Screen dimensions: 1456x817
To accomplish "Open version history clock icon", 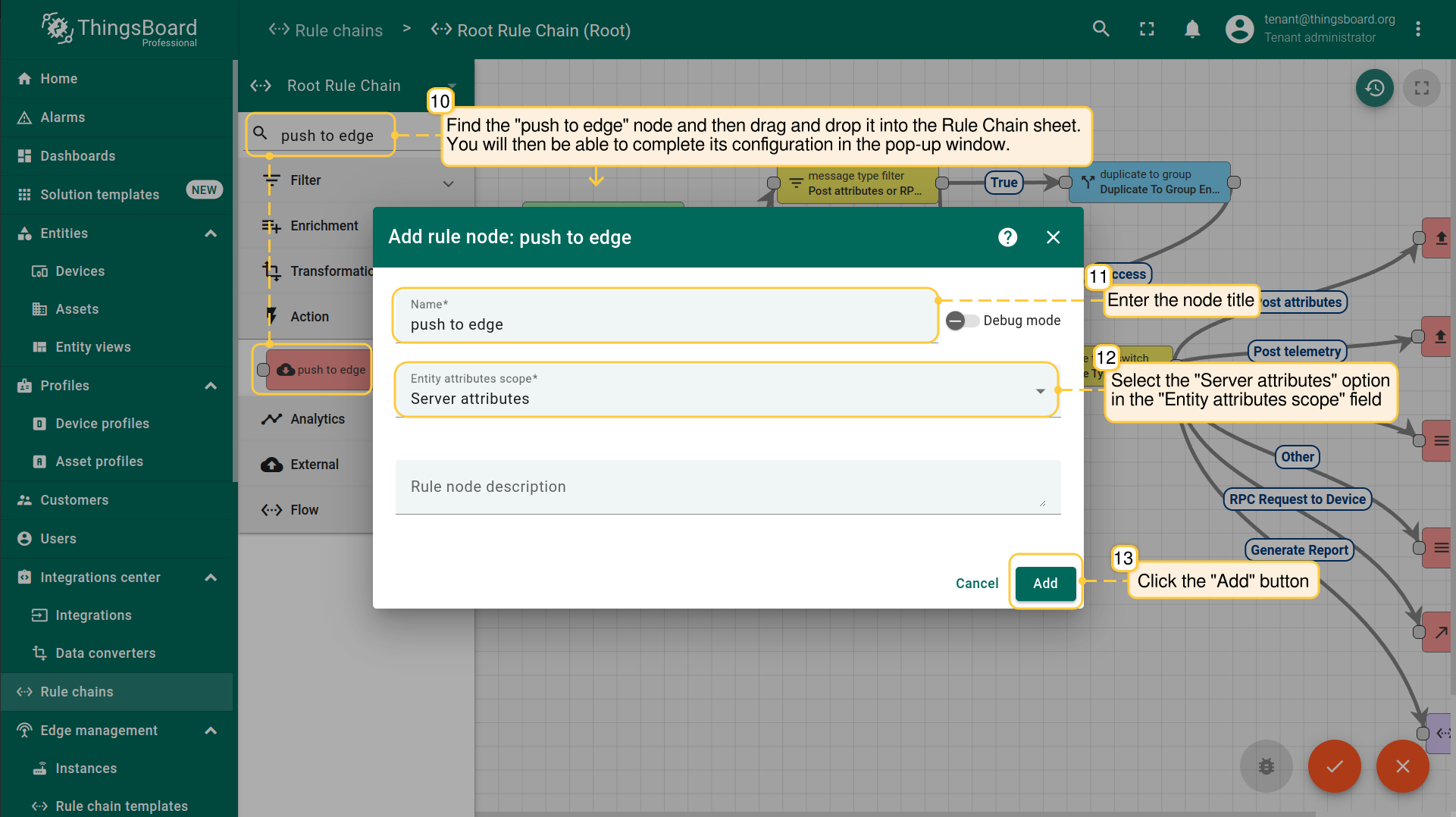I will [x=1374, y=88].
